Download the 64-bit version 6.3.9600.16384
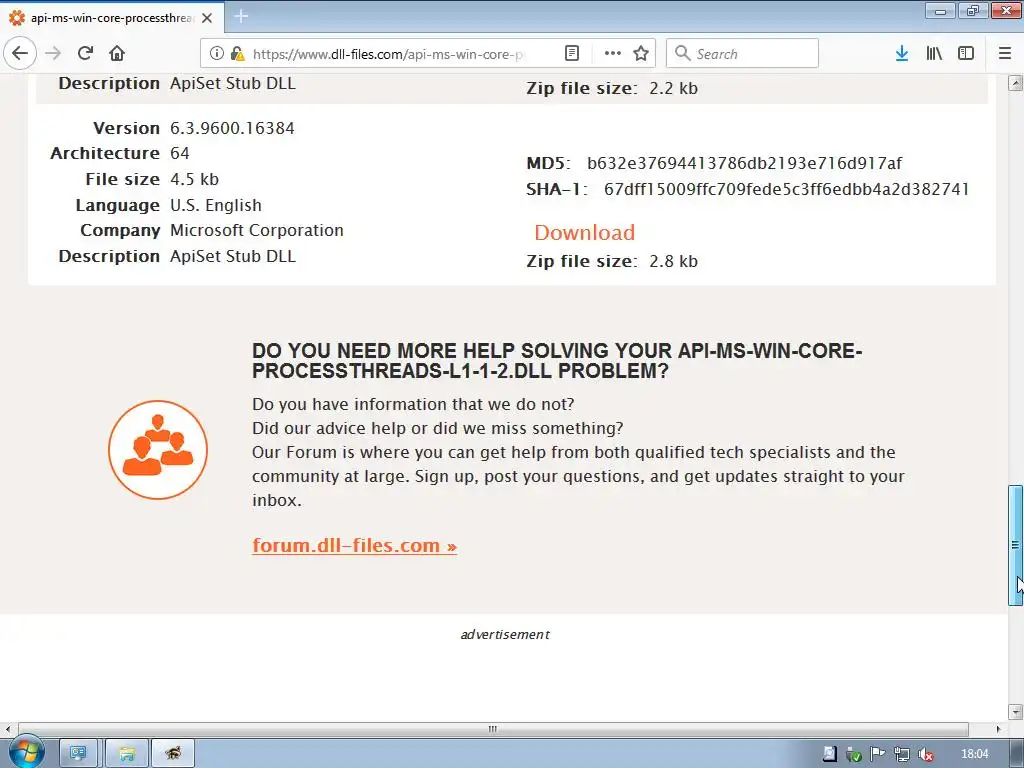The image size is (1024, 768). tap(584, 232)
